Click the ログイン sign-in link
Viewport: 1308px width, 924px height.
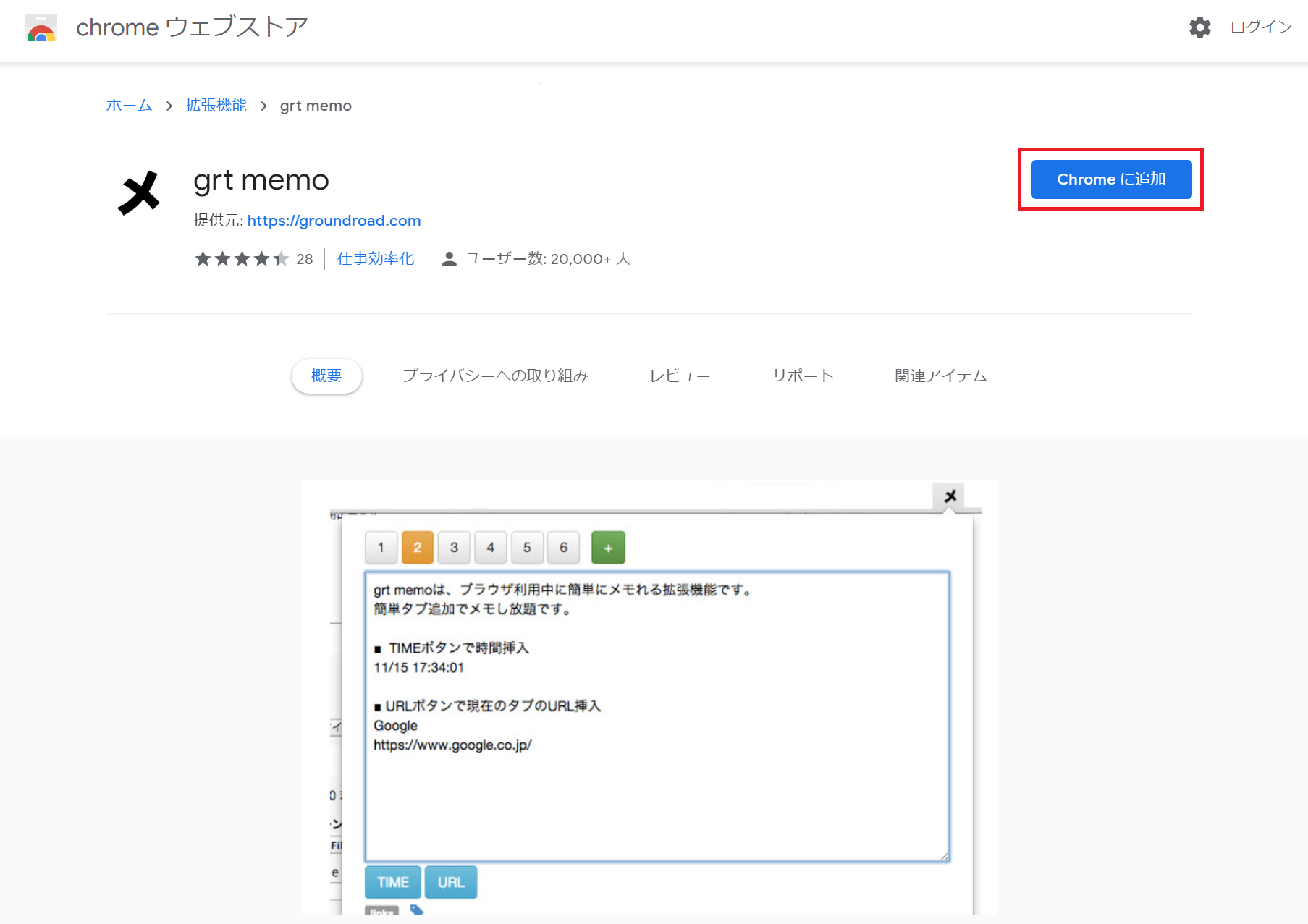pyautogui.click(x=1261, y=27)
